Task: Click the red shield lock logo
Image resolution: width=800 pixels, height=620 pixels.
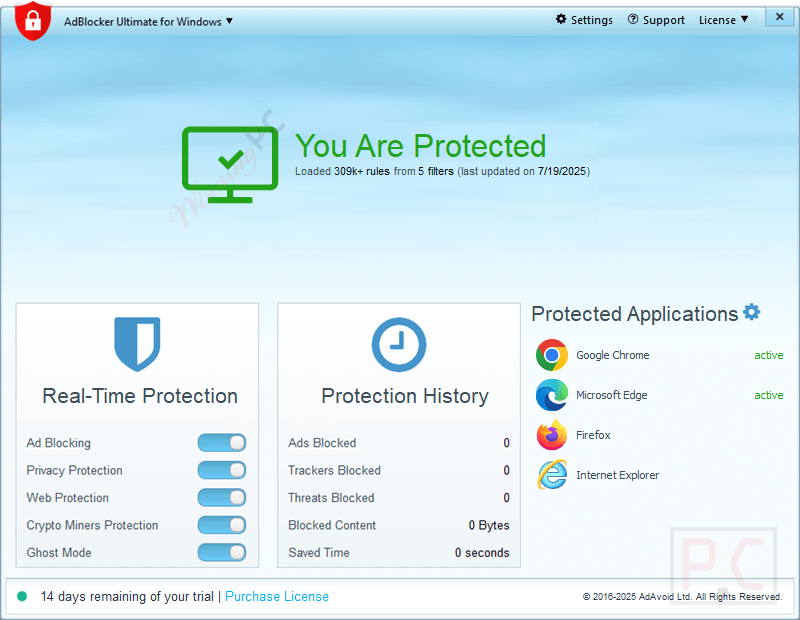Action: tap(33, 20)
